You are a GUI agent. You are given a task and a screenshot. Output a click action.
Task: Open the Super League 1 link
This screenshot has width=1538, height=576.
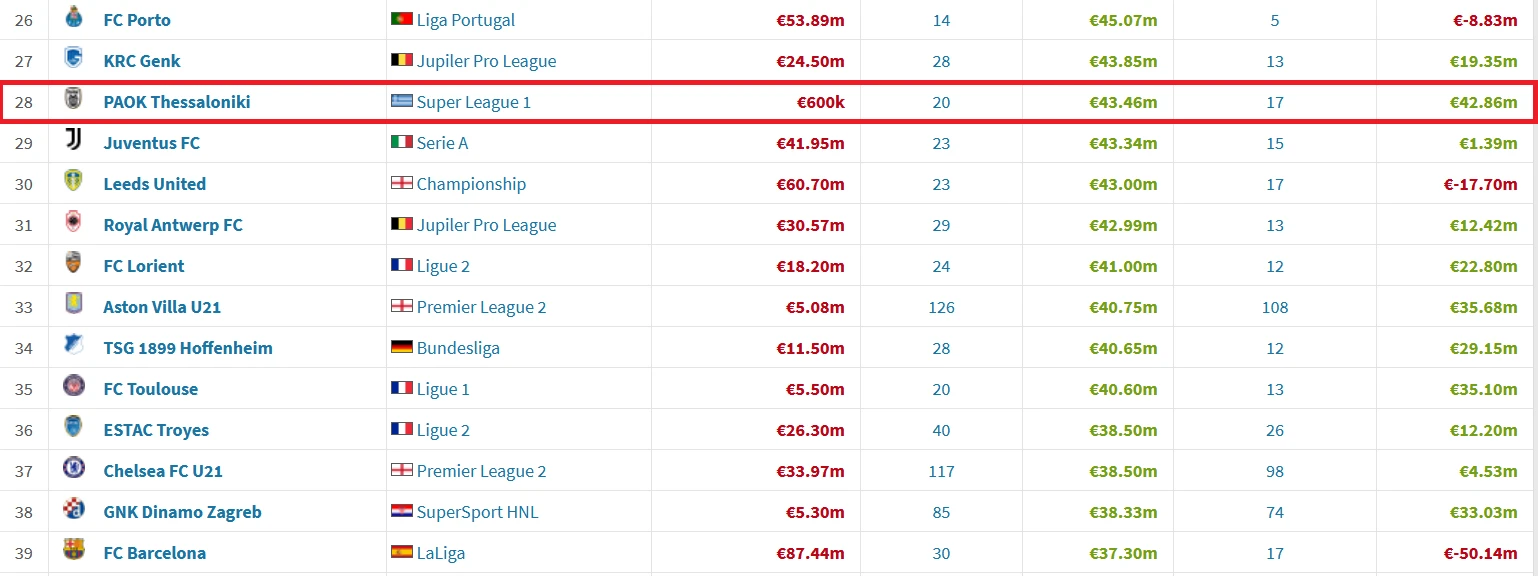click(473, 102)
